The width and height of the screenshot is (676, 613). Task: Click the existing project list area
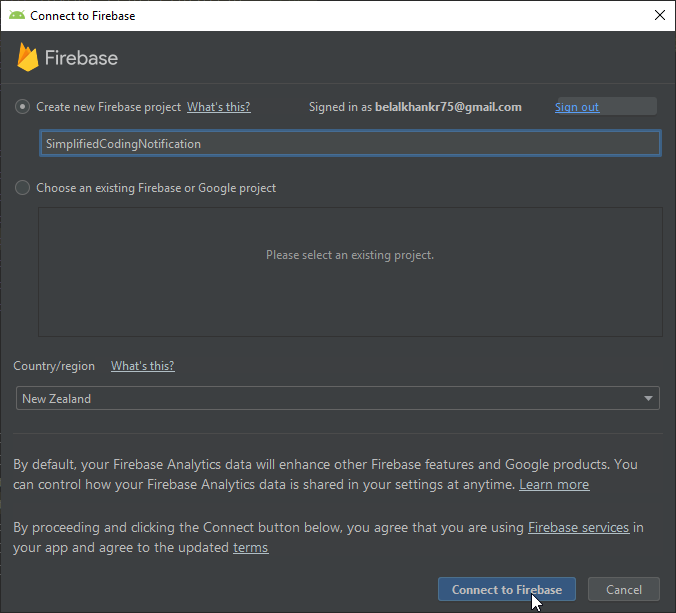(x=350, y=272)
